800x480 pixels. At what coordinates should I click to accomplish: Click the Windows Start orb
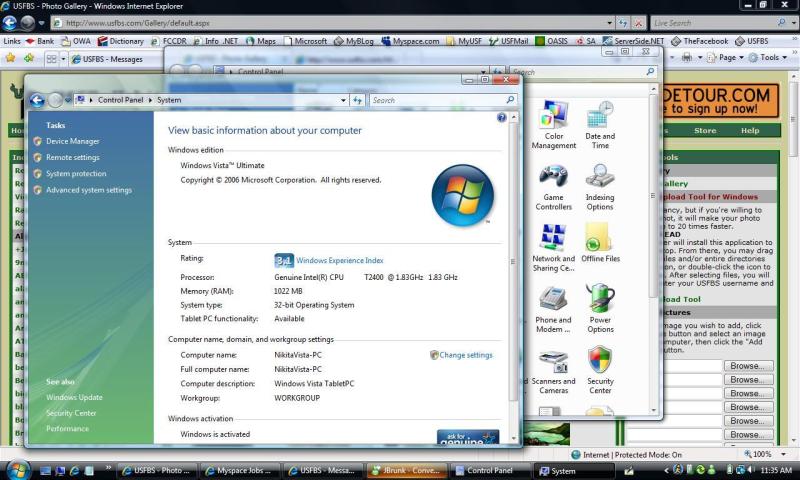[18, 469]
